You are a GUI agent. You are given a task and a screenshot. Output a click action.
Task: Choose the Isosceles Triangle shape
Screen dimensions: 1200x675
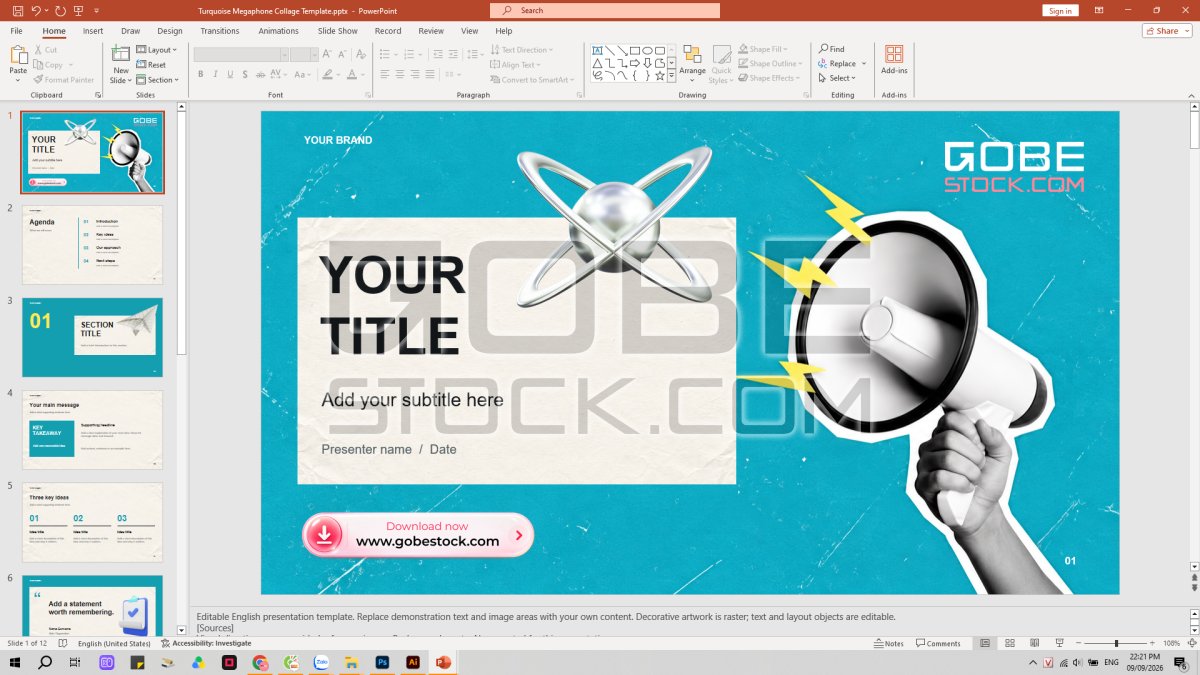(597, 63)
